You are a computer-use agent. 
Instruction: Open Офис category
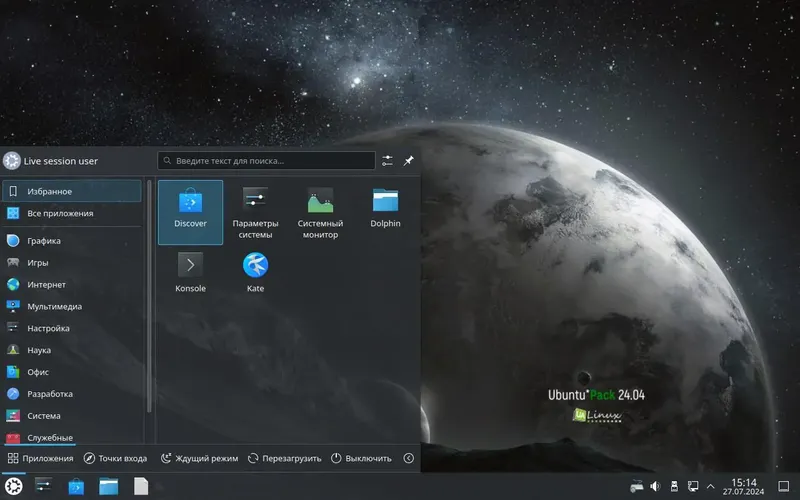point(72,372)
